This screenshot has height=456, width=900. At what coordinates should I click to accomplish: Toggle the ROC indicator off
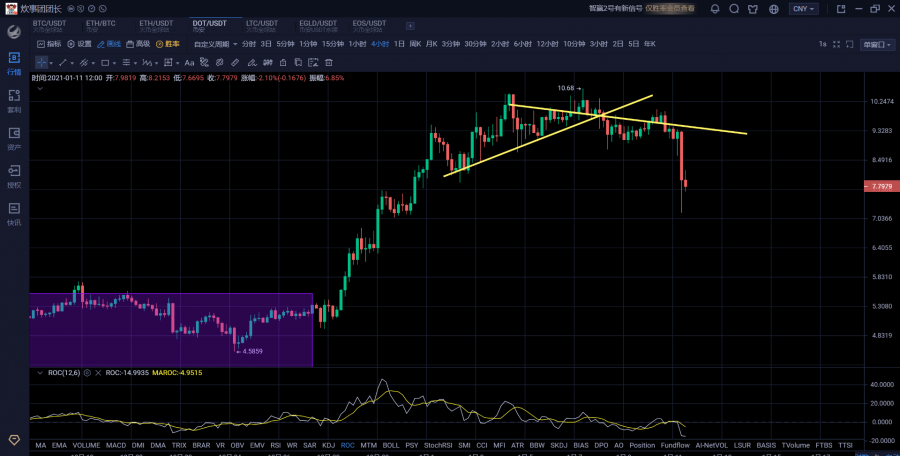[347, 445]
